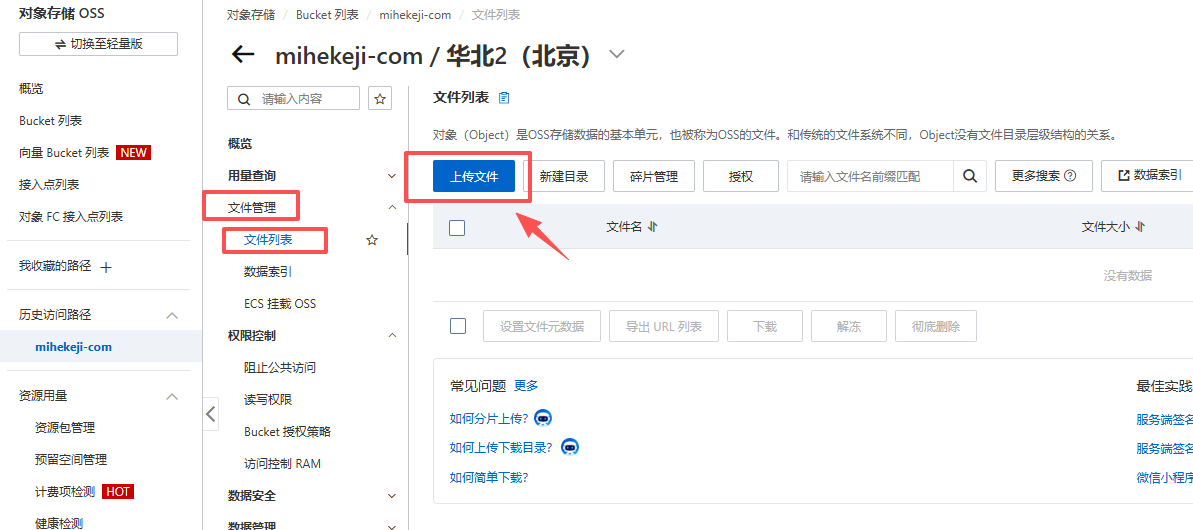Click Bucket 列表 in the breadcrumb
Viewport: 1193px width, 530px height.
[325, 14]
